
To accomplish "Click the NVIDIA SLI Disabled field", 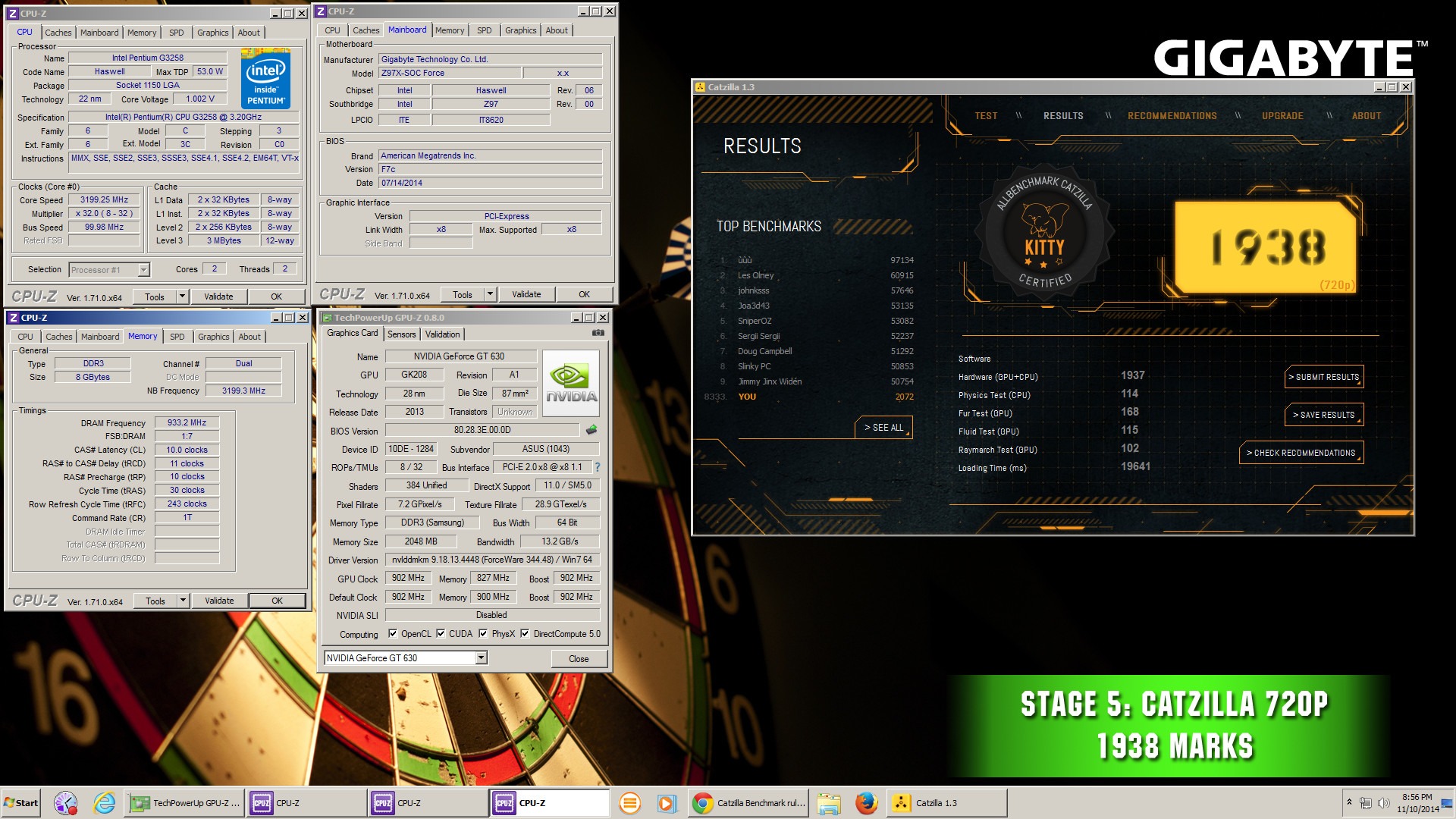I will point(492,615).
